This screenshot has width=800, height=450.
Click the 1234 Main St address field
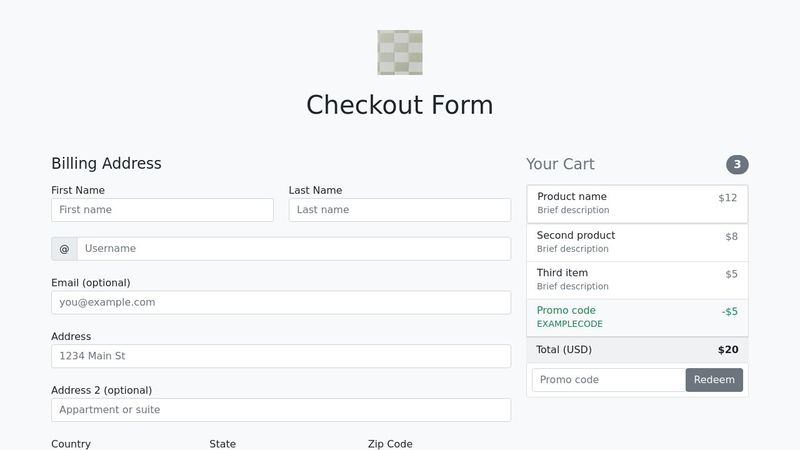coord(281,356)
